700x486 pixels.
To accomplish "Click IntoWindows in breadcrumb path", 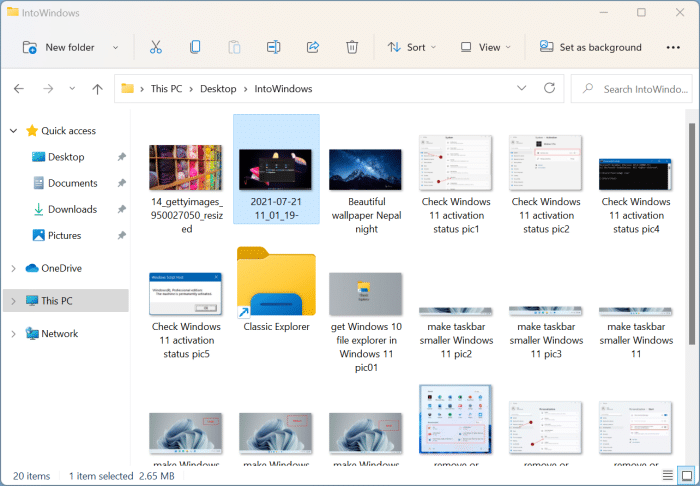I will pyautogui.click(x=283, y=89).
